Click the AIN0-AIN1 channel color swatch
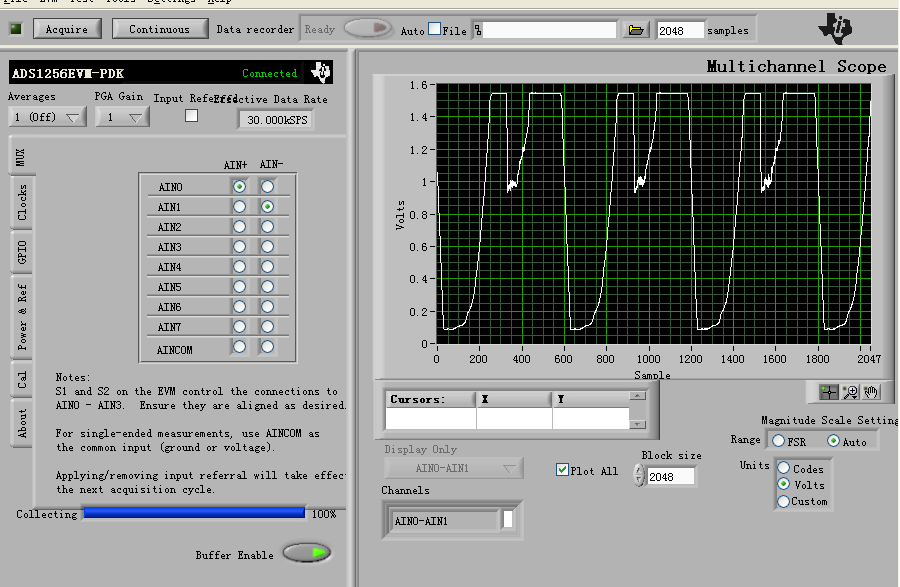Viewport: 900px width, 587px height. click(507, 520)
